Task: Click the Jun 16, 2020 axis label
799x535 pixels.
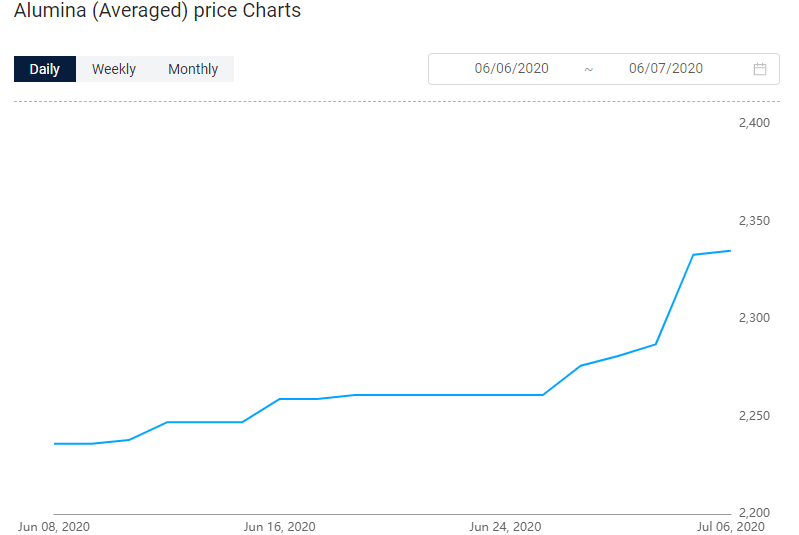Action: click(279, 527)
